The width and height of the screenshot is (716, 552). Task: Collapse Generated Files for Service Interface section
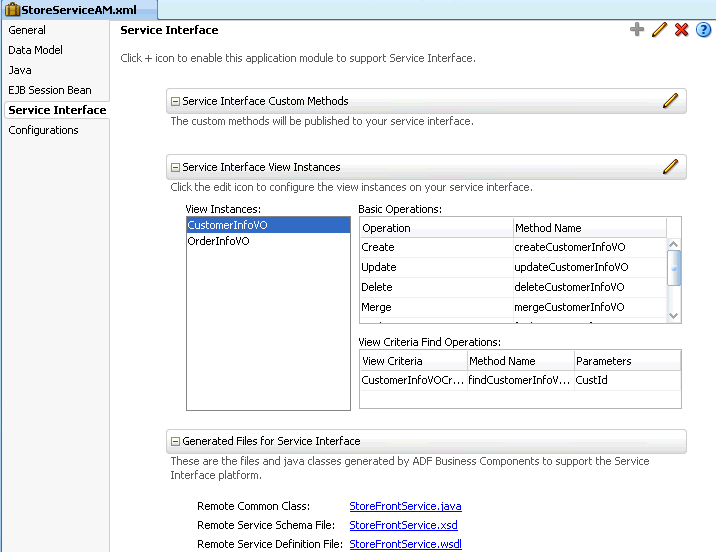click(x=175, y=442)
